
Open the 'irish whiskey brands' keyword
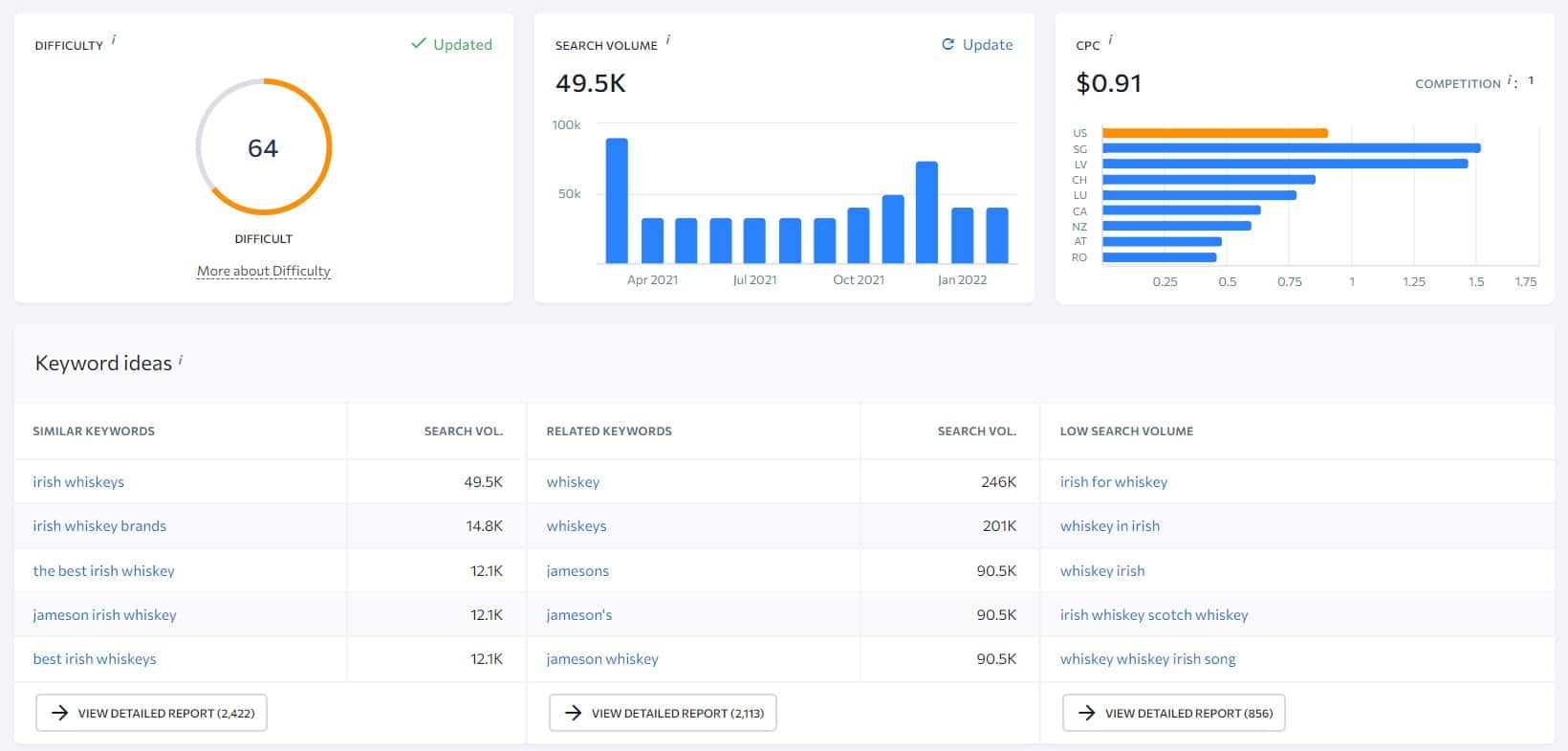click(99, 525)
